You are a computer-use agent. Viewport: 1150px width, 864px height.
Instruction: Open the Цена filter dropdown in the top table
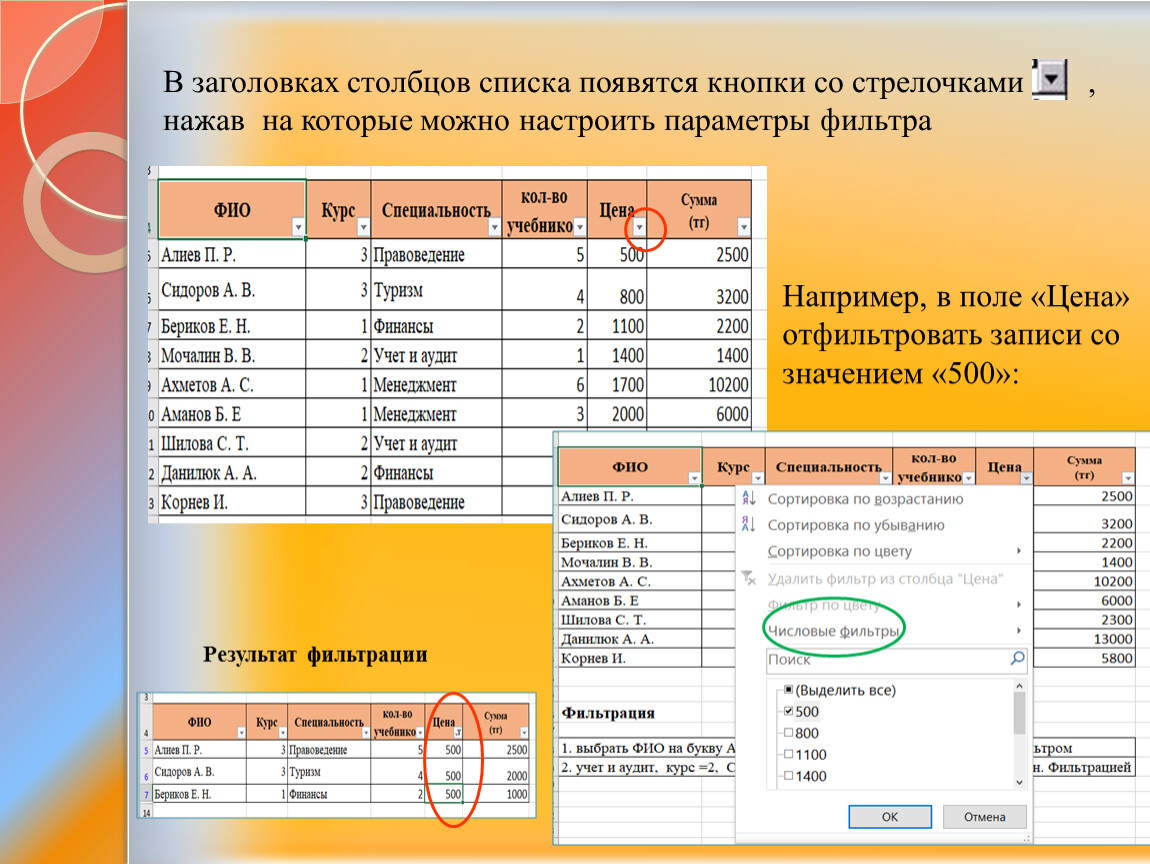pos(639,227)
